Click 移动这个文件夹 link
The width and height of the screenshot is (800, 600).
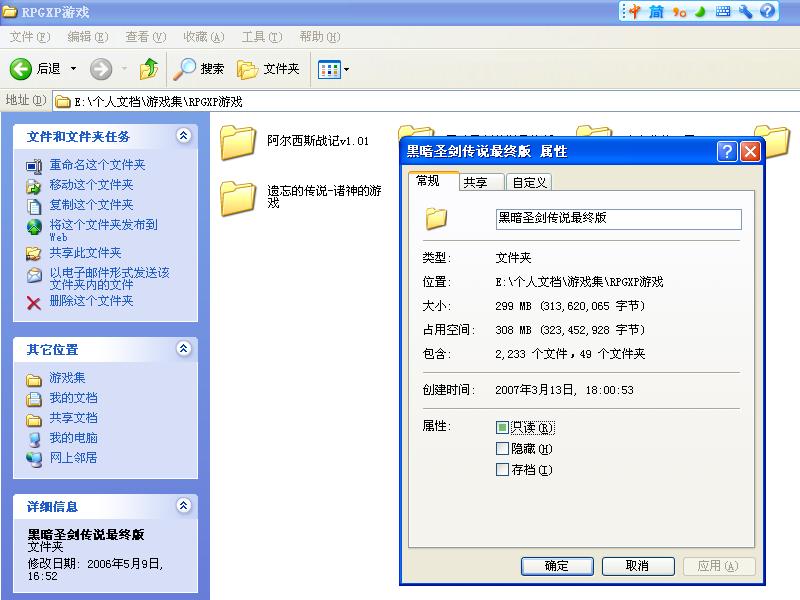pos(91,185)
